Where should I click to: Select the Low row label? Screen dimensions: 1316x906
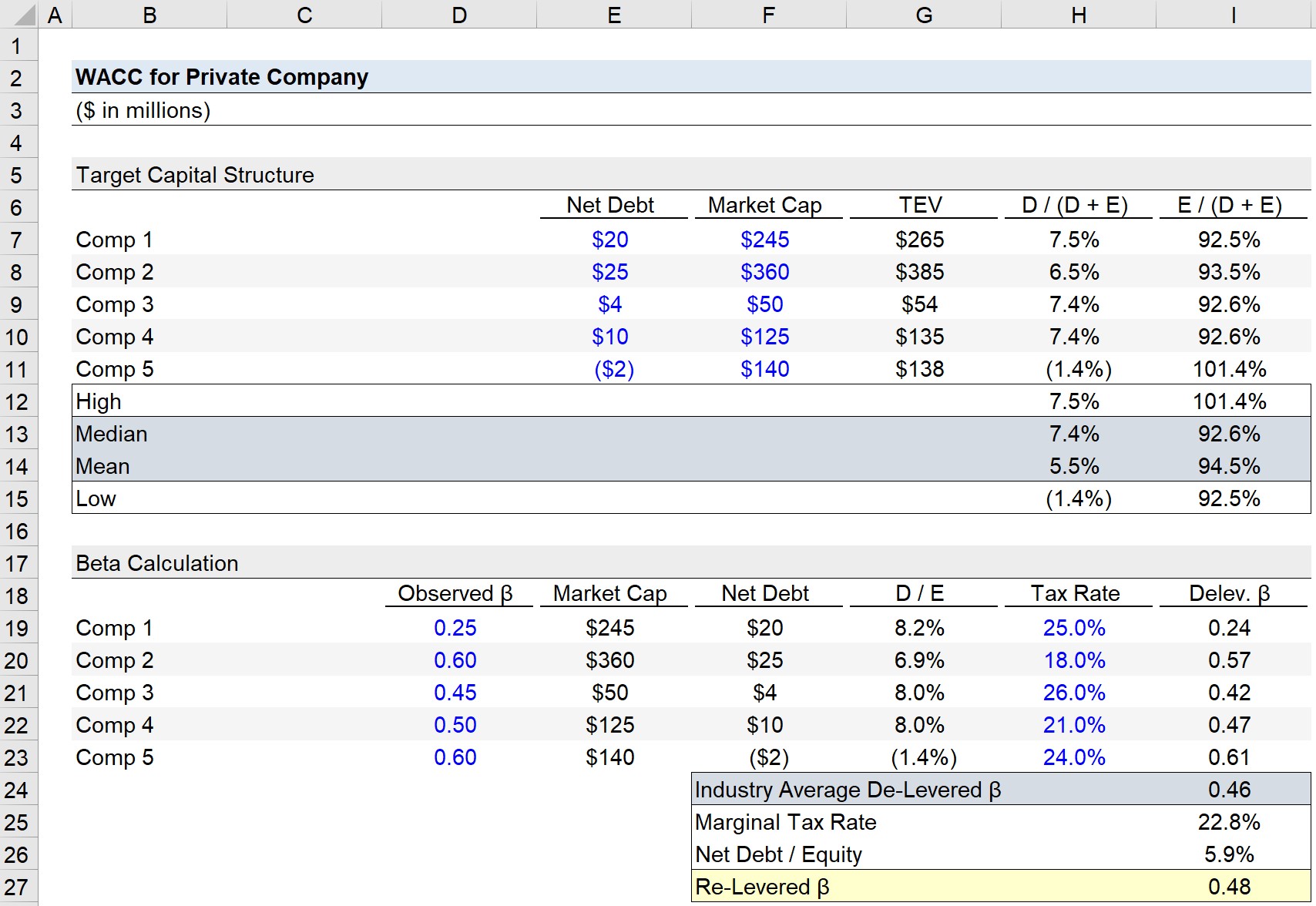tap(96, 498)
